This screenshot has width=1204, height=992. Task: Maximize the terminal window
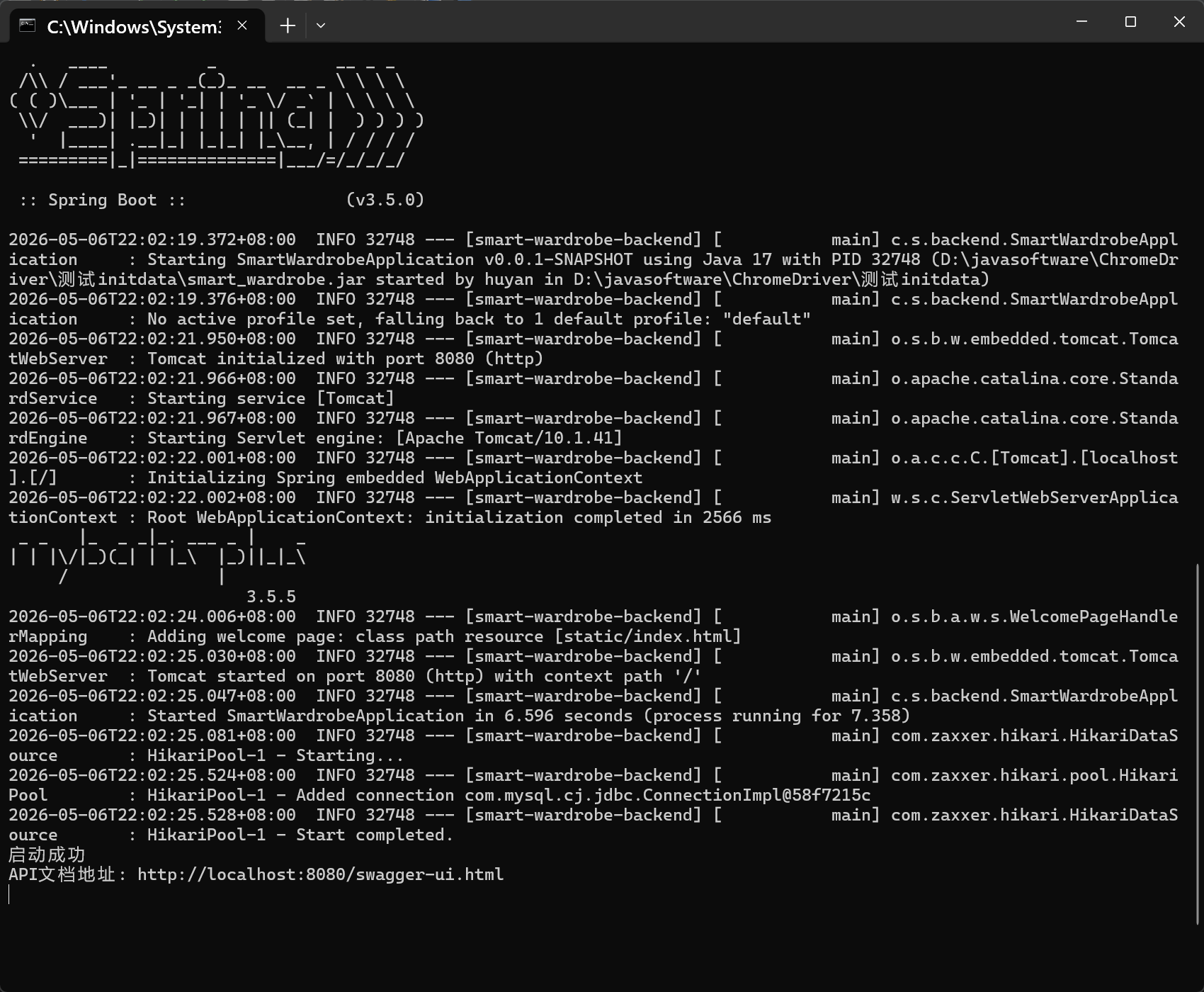1130,22
